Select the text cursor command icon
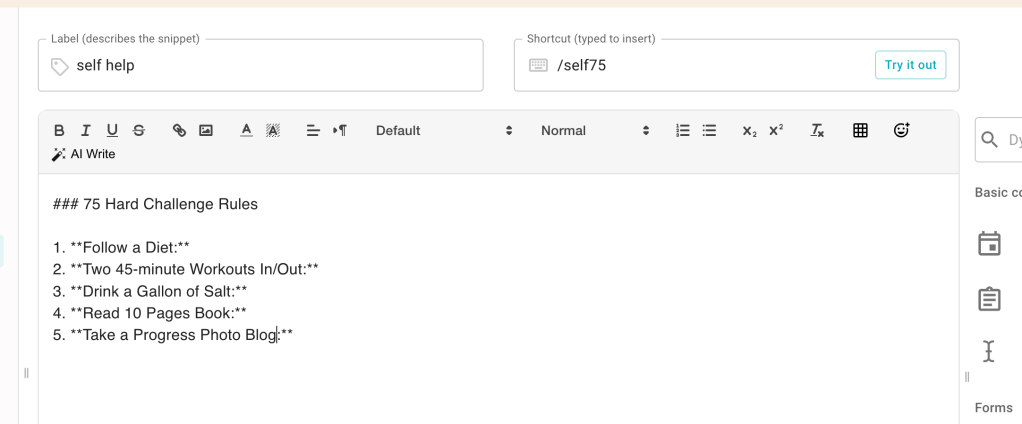Viewport: 1022px width, 424px height. click(989, 351)
